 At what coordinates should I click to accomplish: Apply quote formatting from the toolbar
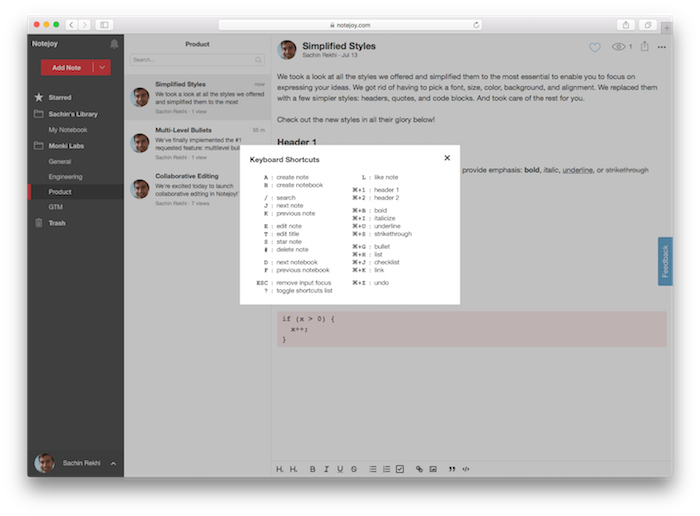(452, 468)
